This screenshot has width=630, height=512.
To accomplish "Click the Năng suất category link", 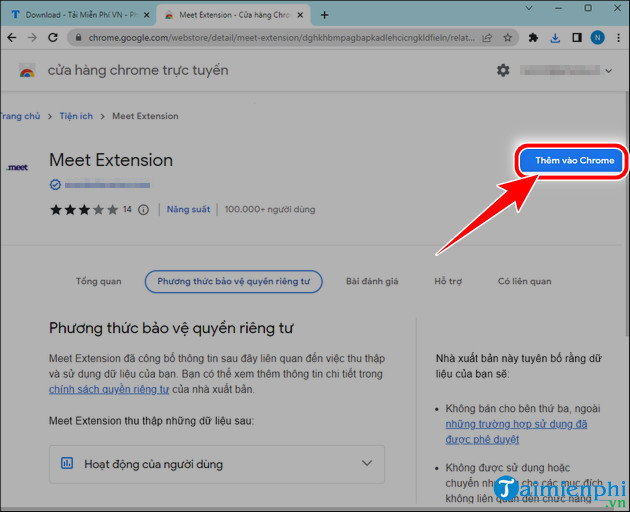I will click(188, 209).
